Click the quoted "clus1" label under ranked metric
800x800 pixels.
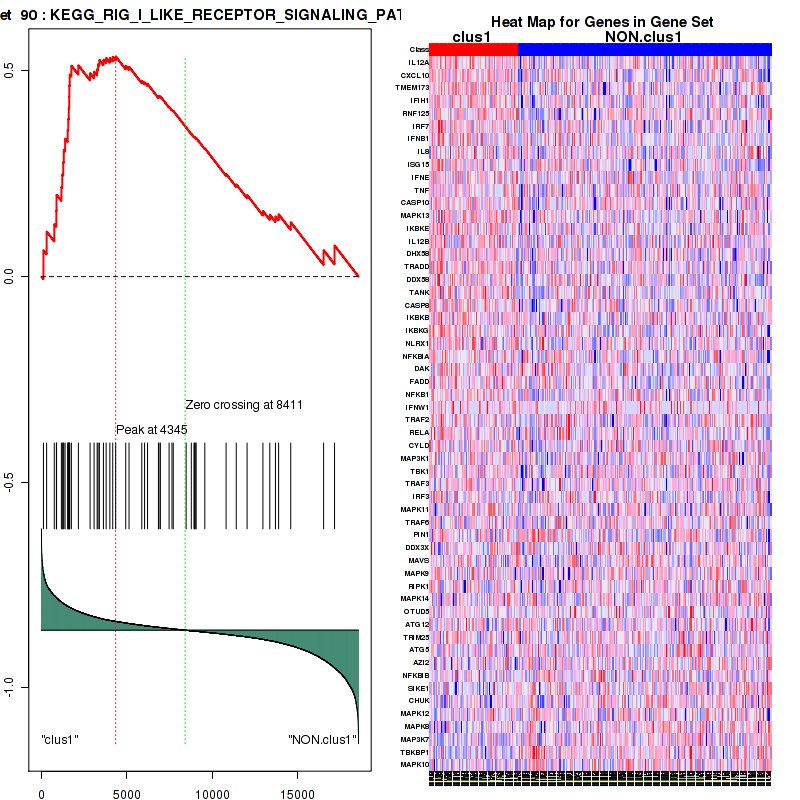tap(60, 739)
